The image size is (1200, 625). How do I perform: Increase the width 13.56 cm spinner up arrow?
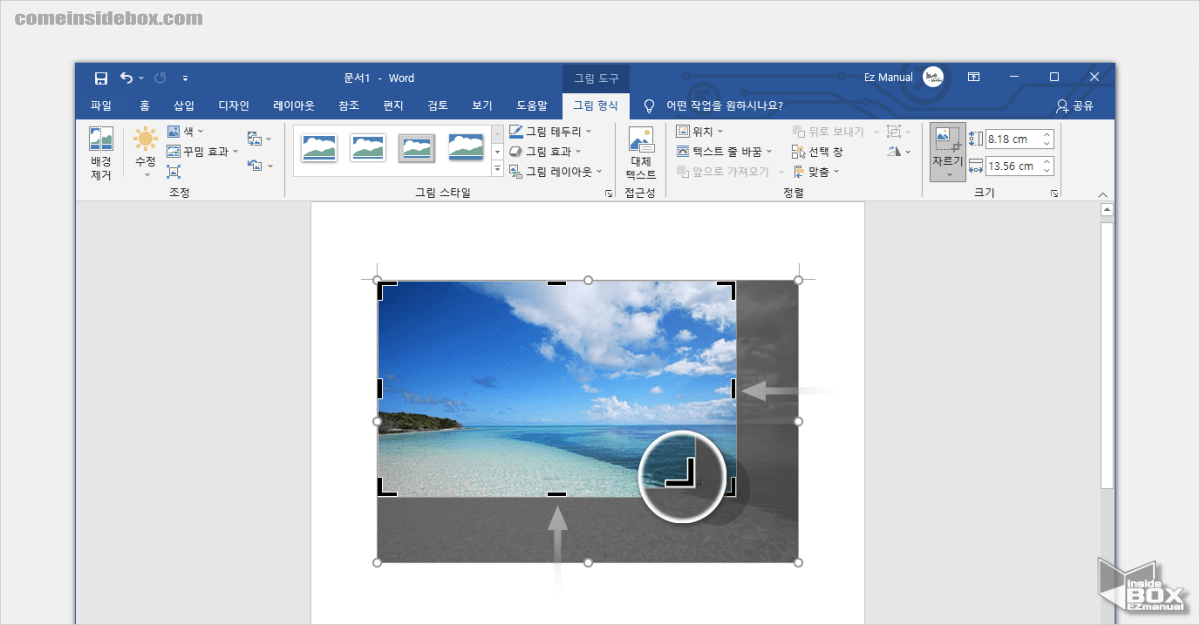pyautogui.click(x=1047, y=162)
